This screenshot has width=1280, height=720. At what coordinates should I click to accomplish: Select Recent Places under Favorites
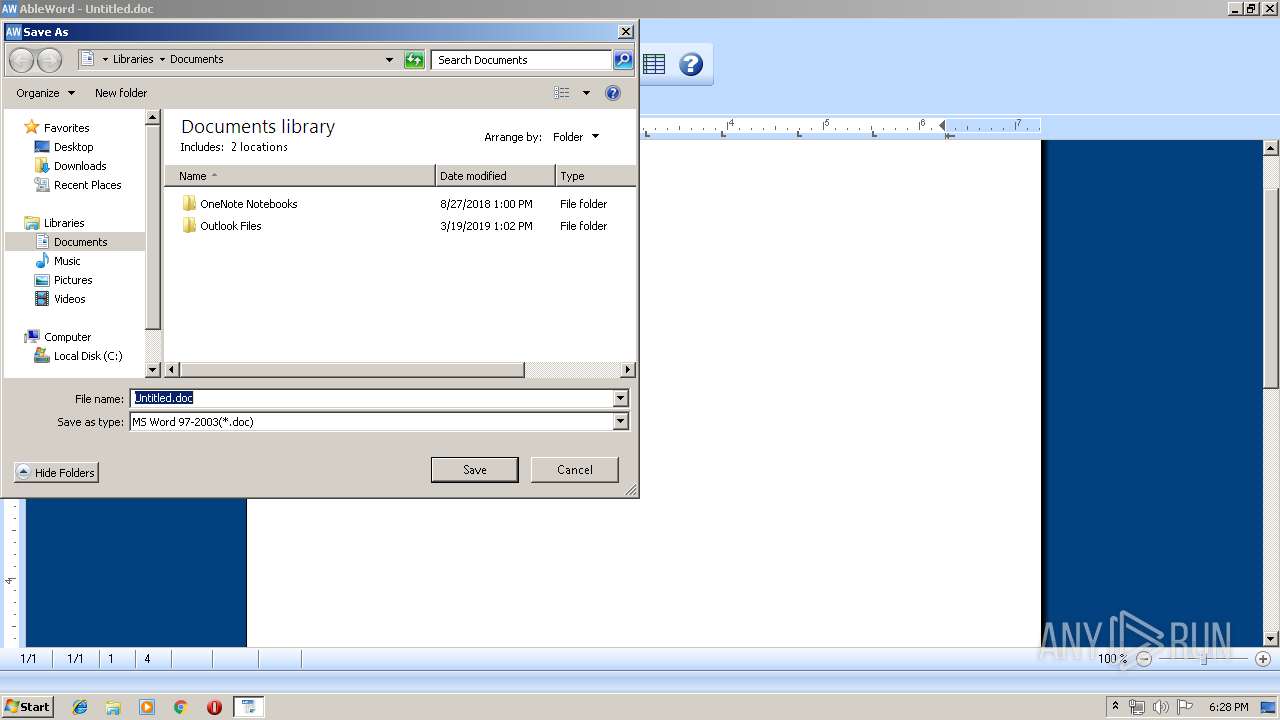click(78, 185)
